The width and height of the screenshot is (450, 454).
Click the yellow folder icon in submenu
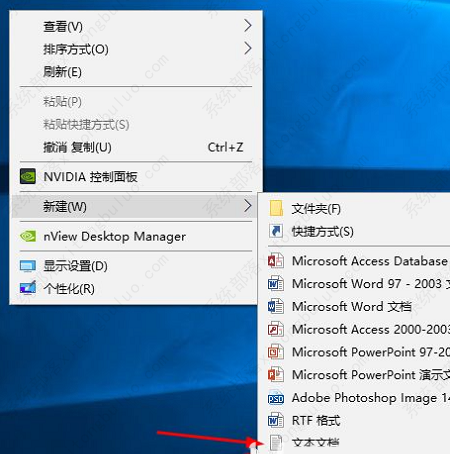pyautogui.click(x=276, y=209)
